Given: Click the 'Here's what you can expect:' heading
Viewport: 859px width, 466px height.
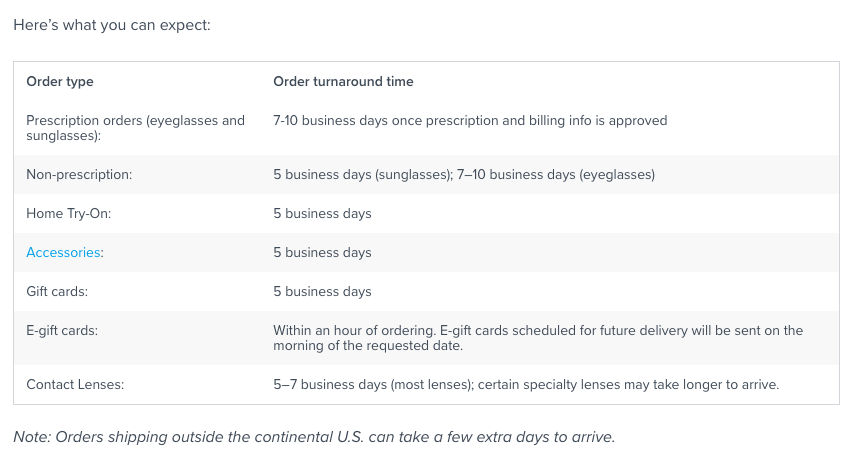Looking at the screenshot, I should (x=112, y=25).
